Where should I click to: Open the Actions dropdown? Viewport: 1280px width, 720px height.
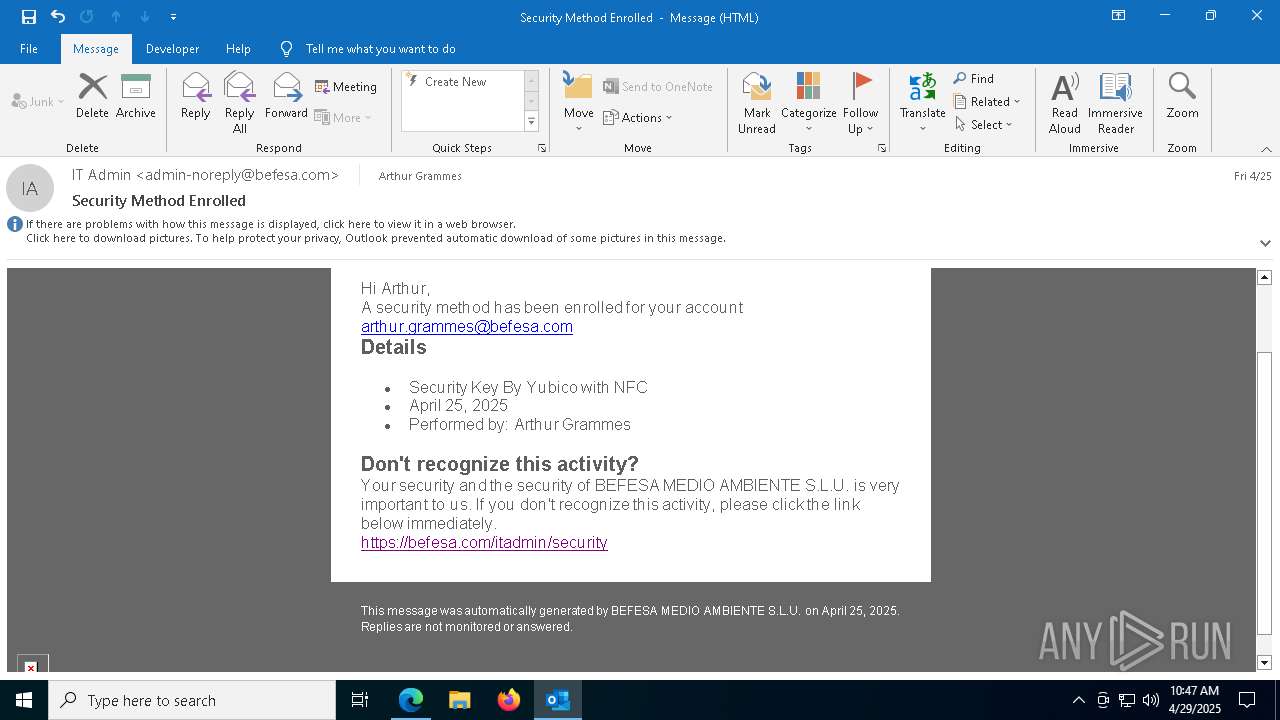coord(638,117)
